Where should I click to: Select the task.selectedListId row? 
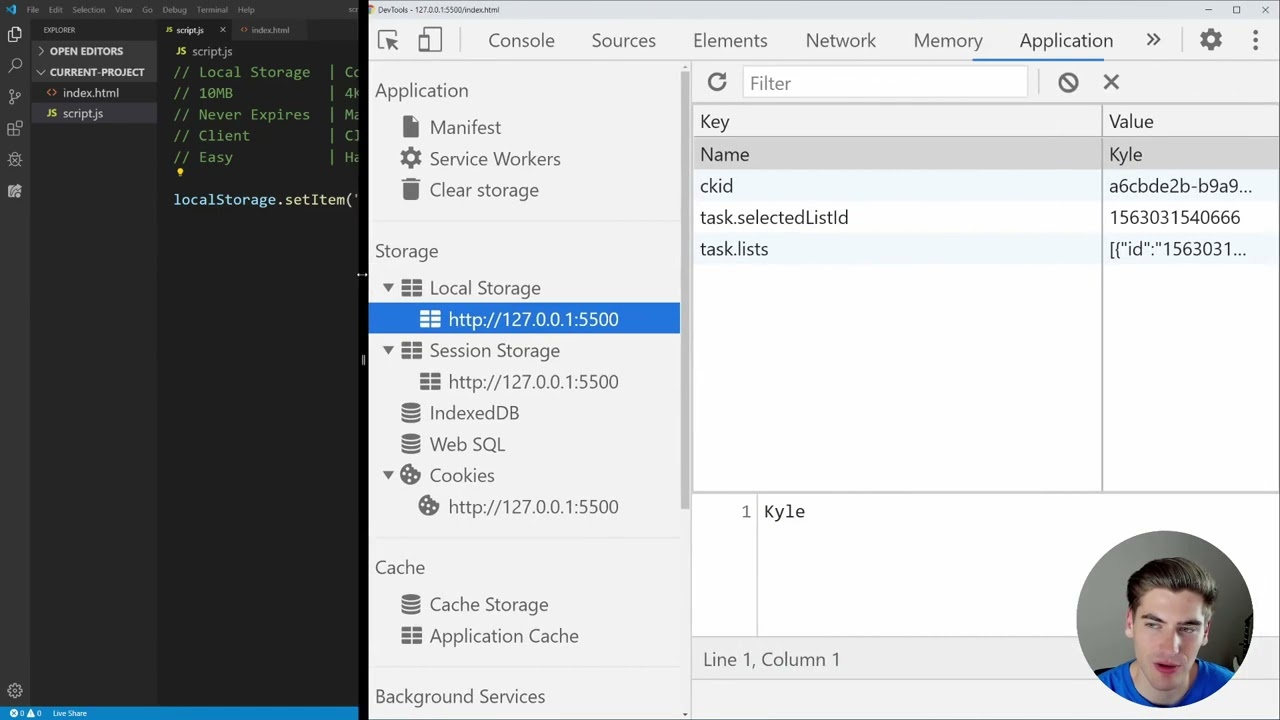click(774, 217)
